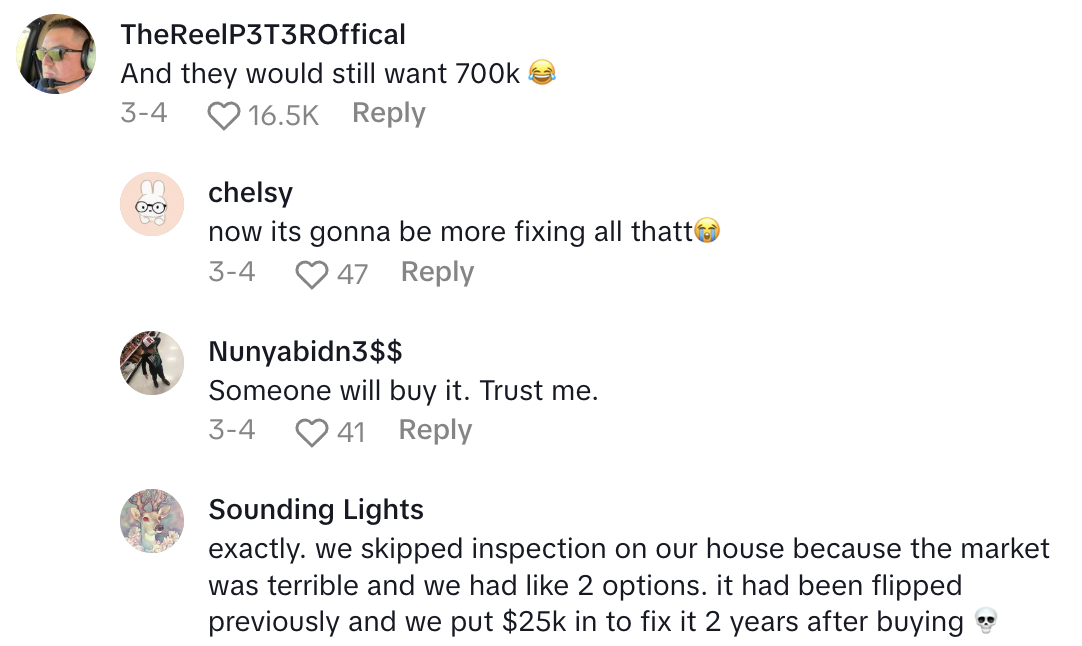Select the Sounding Lights skipped inspection comment text
Viewport: 1082px width, 646px height.
[x=629, y=585]
